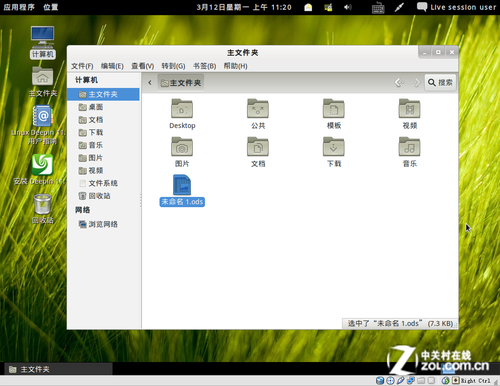Go back with the left arrow navigation button
This screenshot has width=500, height=386.
tap(399, 82)
